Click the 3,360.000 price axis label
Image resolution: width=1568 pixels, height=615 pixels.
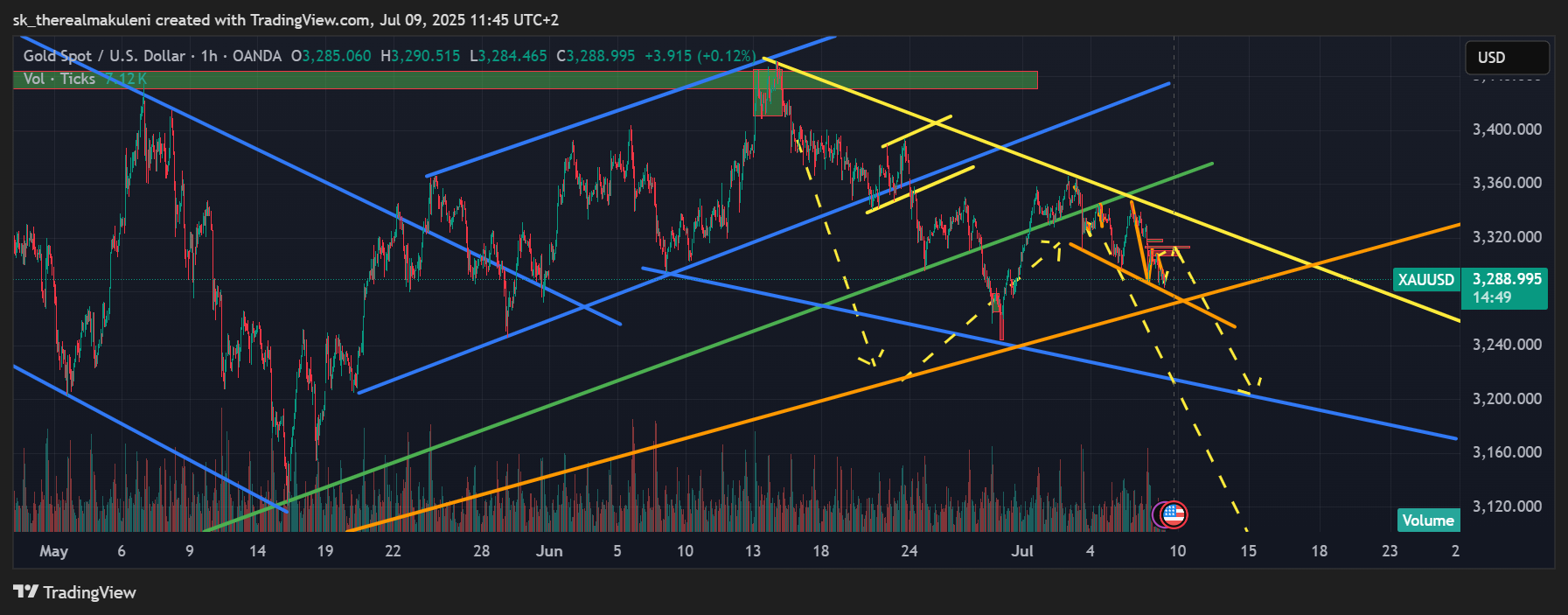(x=1507, y=183)
